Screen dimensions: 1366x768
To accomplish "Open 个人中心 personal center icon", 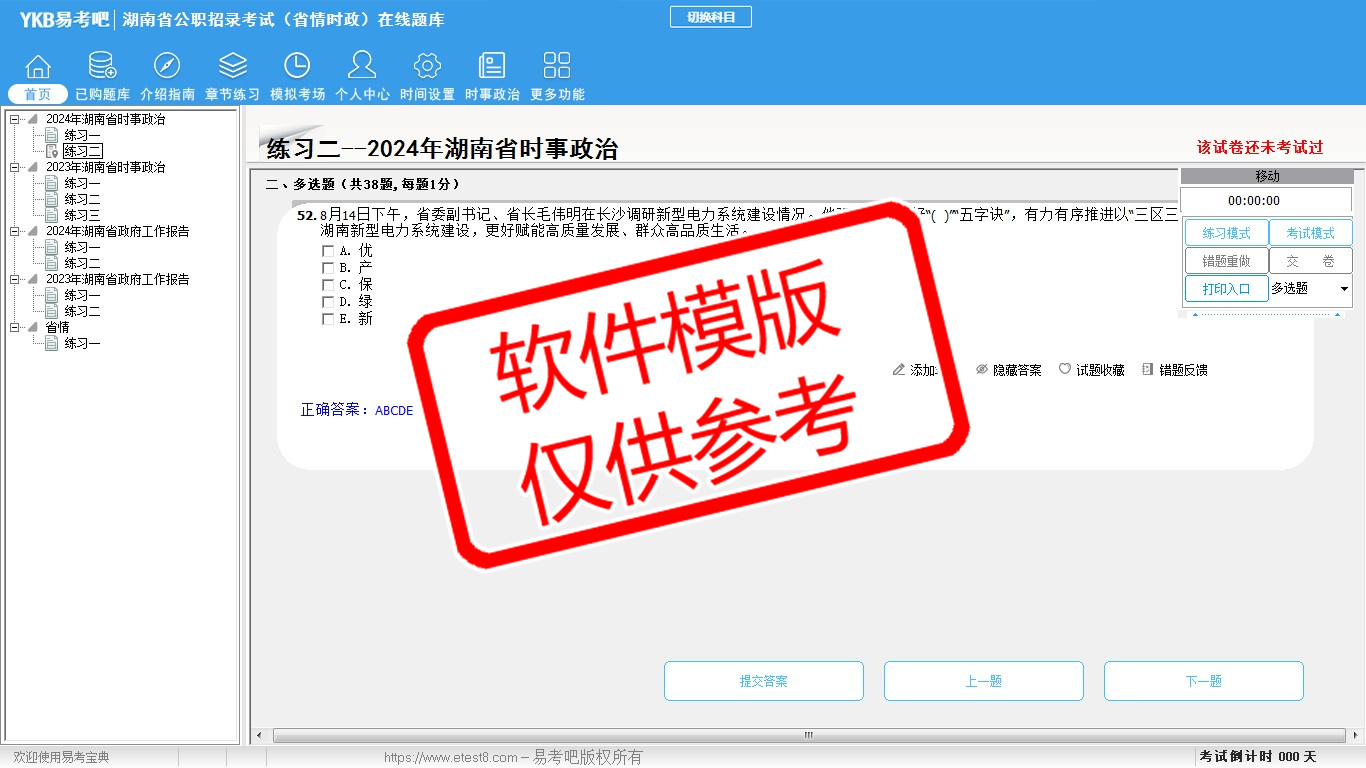I will point(362,67).
